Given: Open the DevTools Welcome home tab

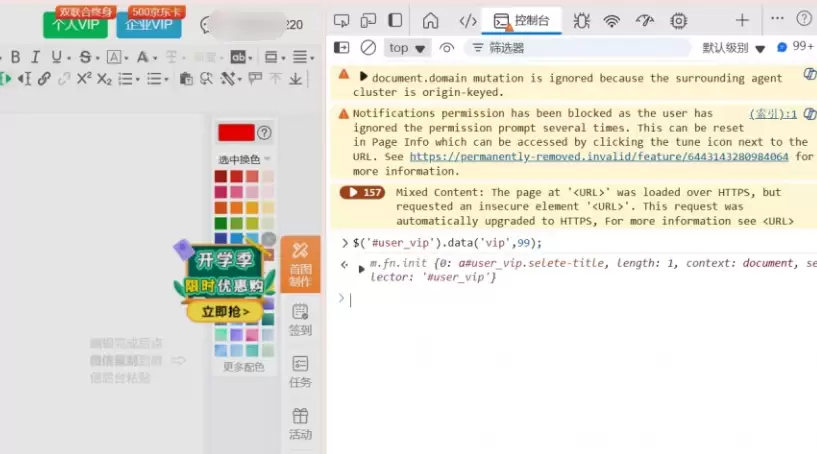Looking at the screenshot, I should pos(430,21).
